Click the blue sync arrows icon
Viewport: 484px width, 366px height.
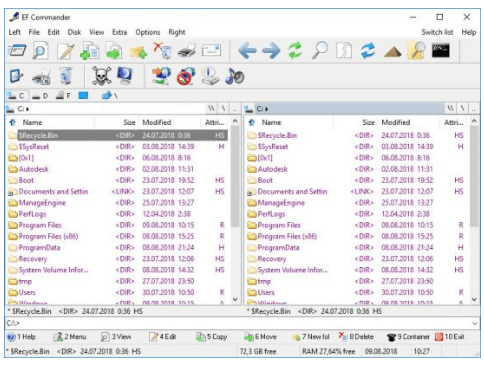[x=368, y=51]
